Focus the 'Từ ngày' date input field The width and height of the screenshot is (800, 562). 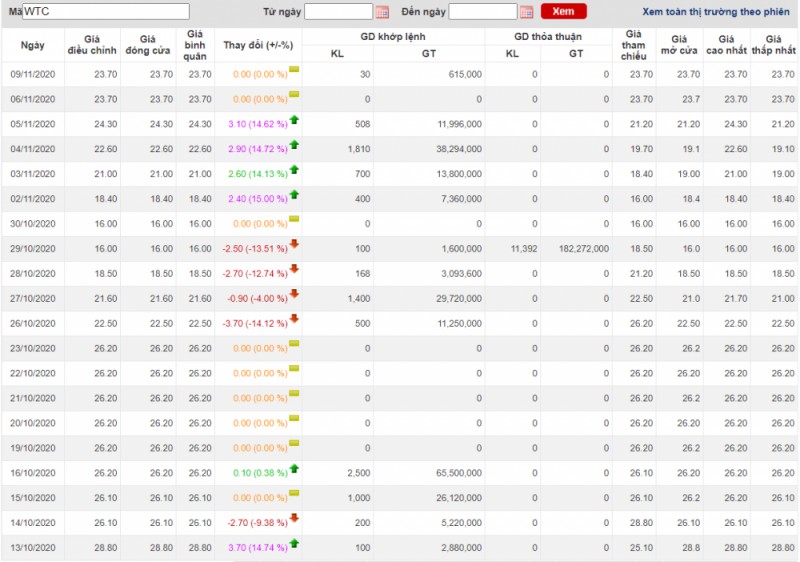[338, 12]
